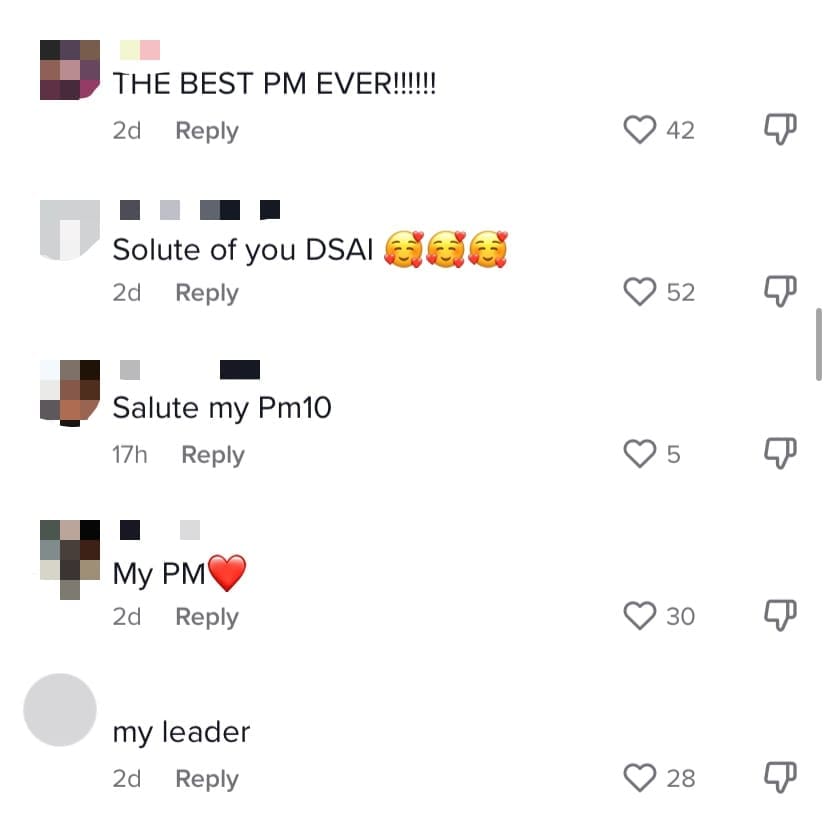Reply to "Solute of you DSAI" comment
The width and height of the screenshot is (828, 816).
coord(207,293)
